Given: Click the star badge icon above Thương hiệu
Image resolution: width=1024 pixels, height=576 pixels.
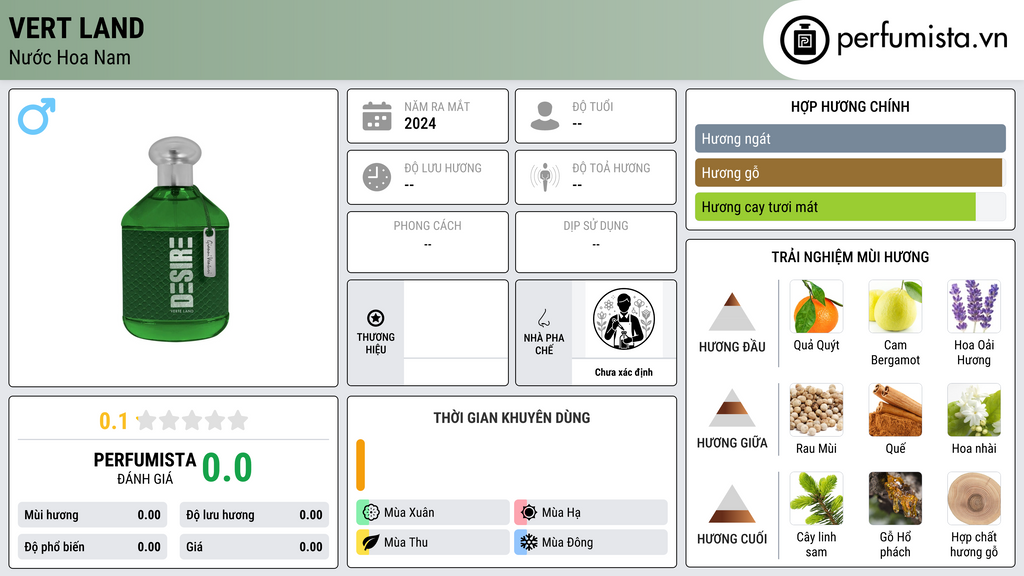Looking at the screenshot, I should [376, 318].
